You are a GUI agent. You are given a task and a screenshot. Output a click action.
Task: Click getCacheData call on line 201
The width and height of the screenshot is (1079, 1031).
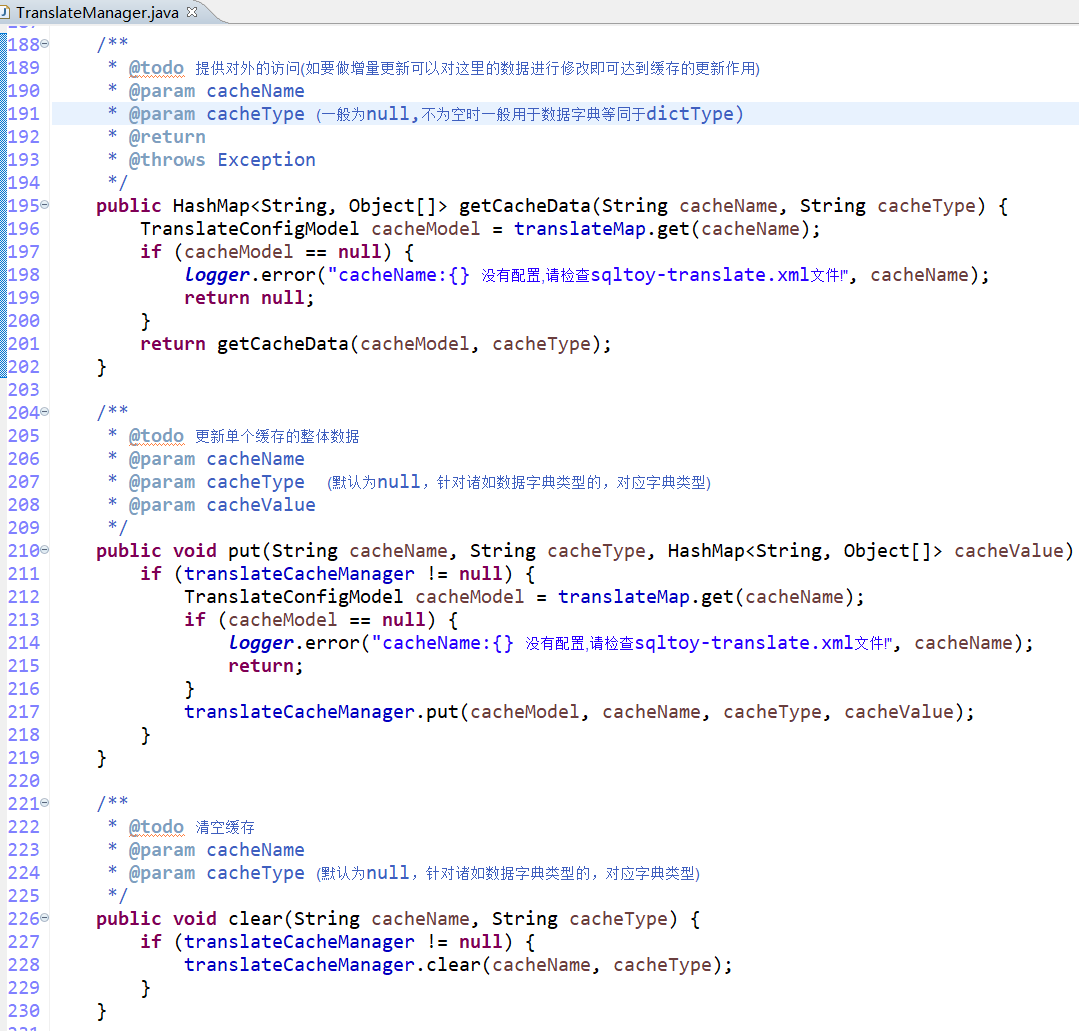[283, 344]
